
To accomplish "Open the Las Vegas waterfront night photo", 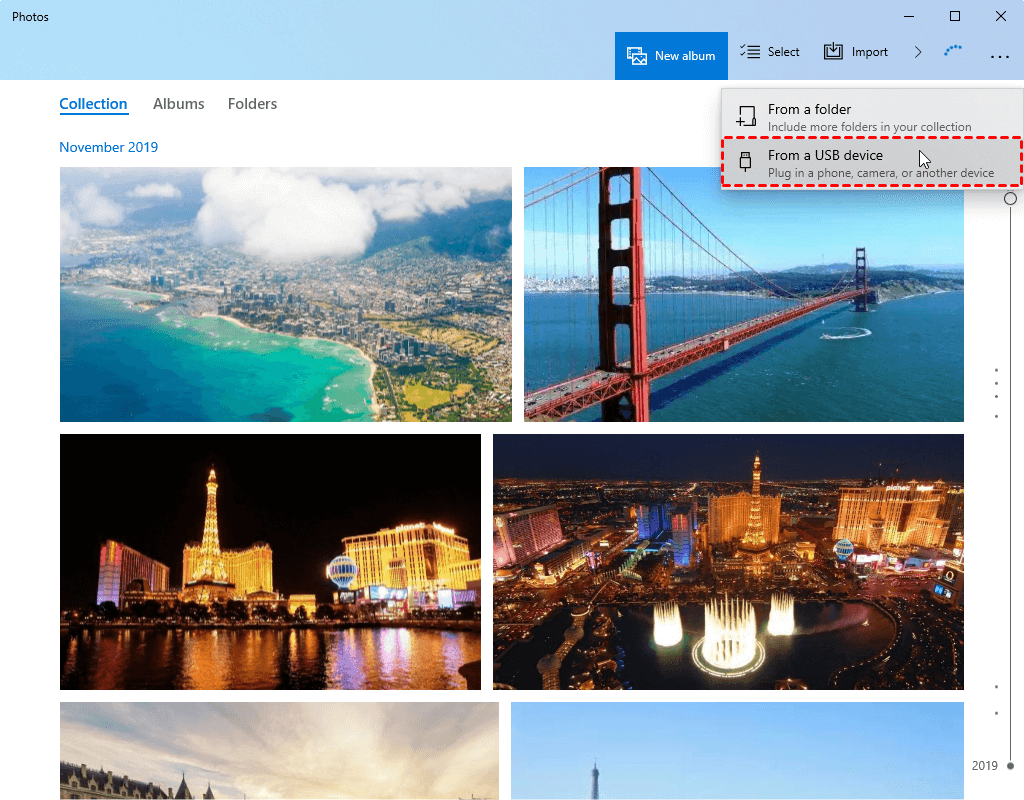I will coord(270,562).
